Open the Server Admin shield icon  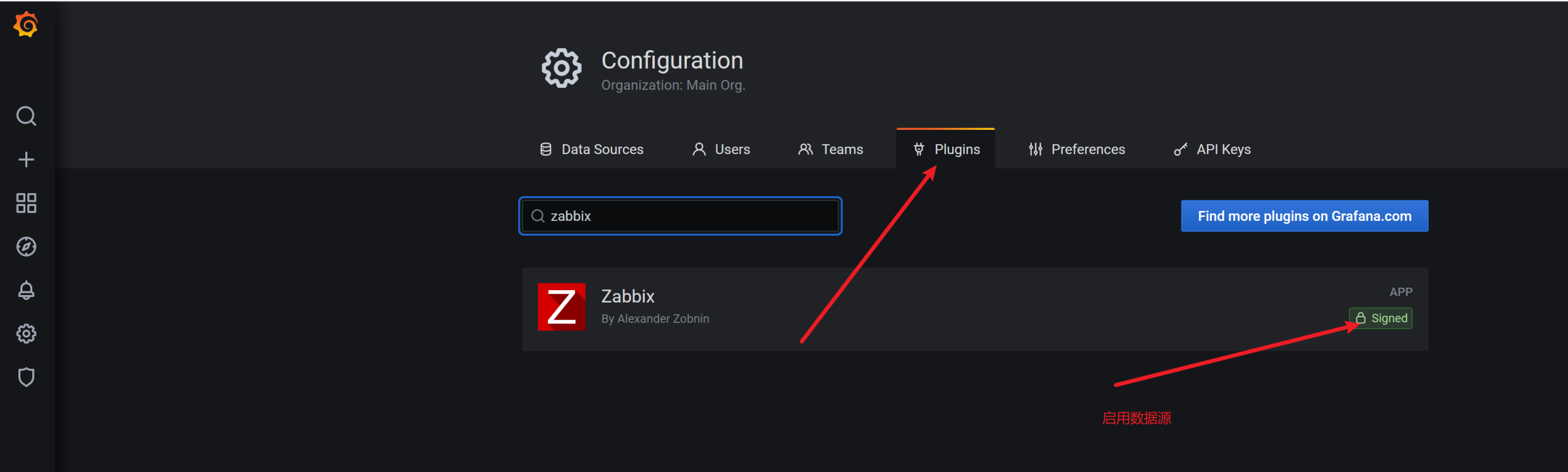[26, 377]
